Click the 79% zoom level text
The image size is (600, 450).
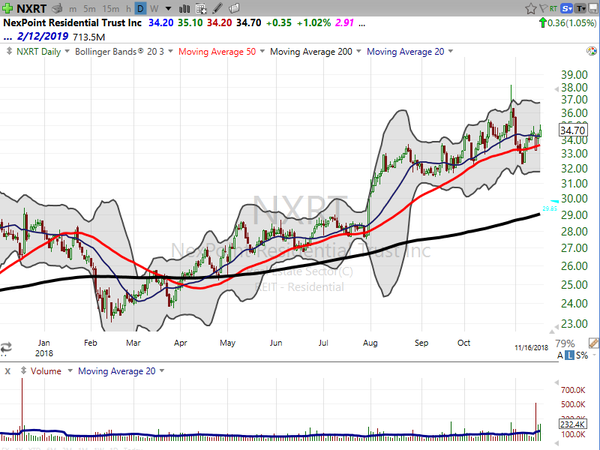(565, 343)
